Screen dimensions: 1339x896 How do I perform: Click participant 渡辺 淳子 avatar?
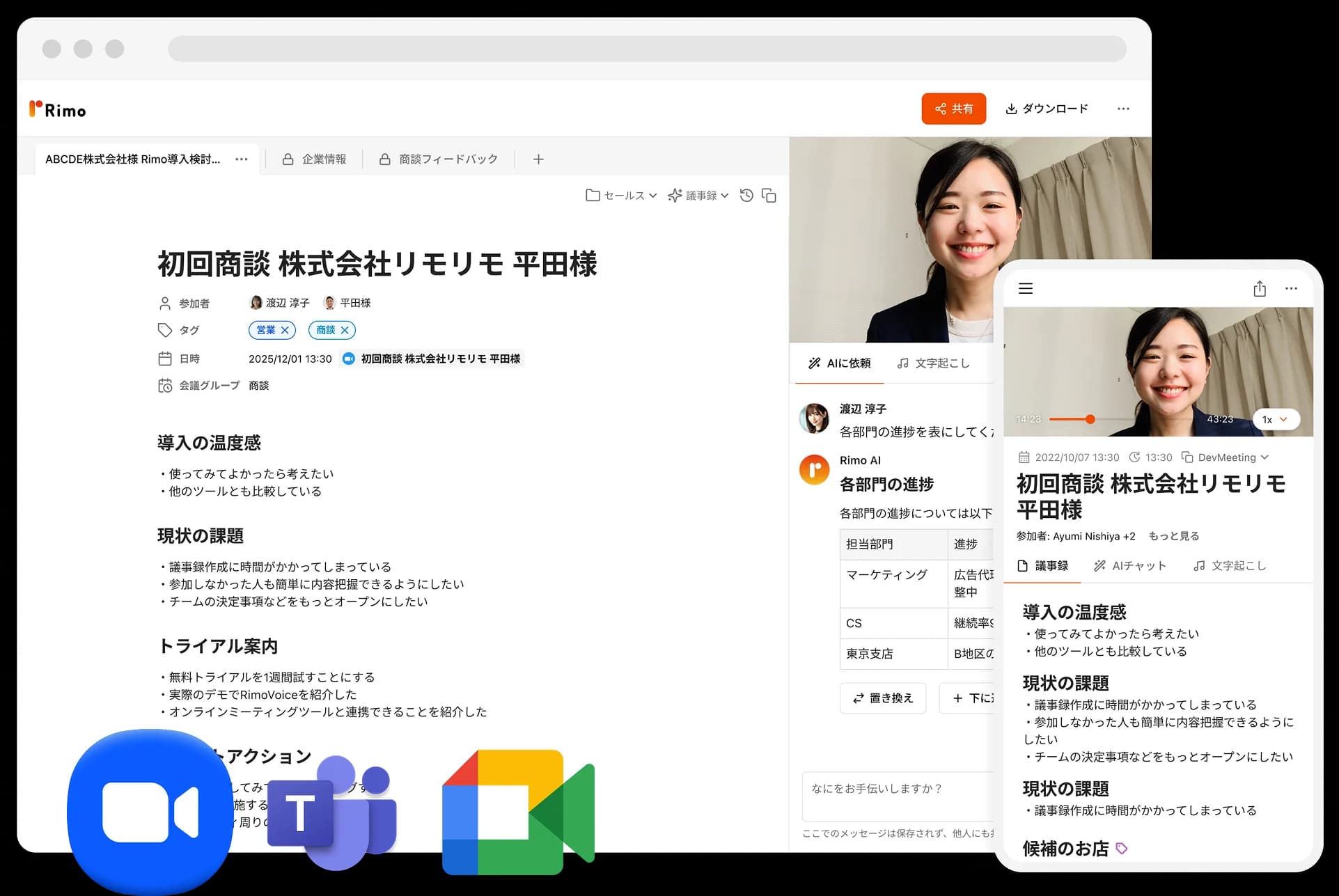pyautogui.click(x=256, y=303)
